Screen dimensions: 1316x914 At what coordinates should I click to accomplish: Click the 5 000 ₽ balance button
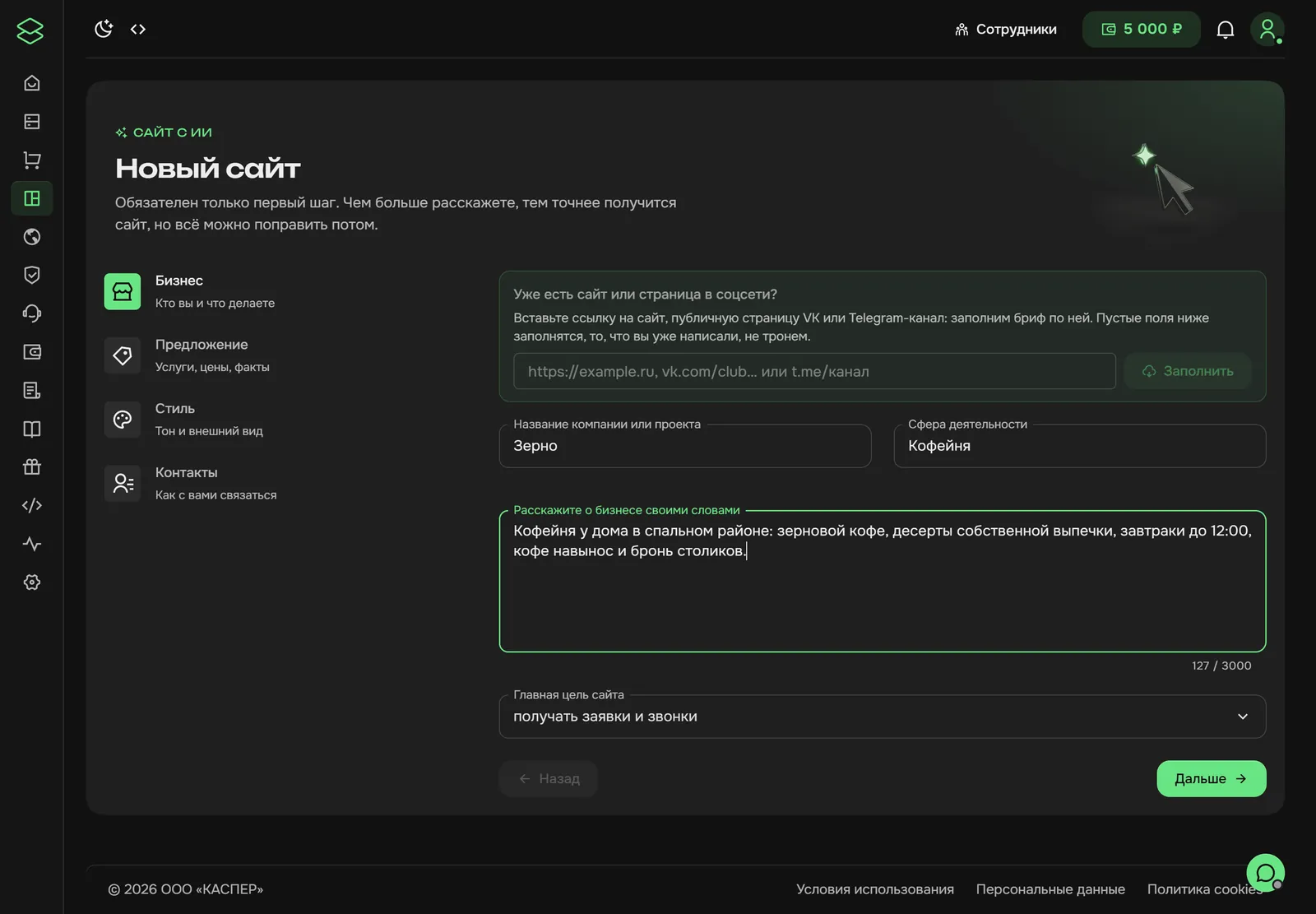pos(1142,30)
